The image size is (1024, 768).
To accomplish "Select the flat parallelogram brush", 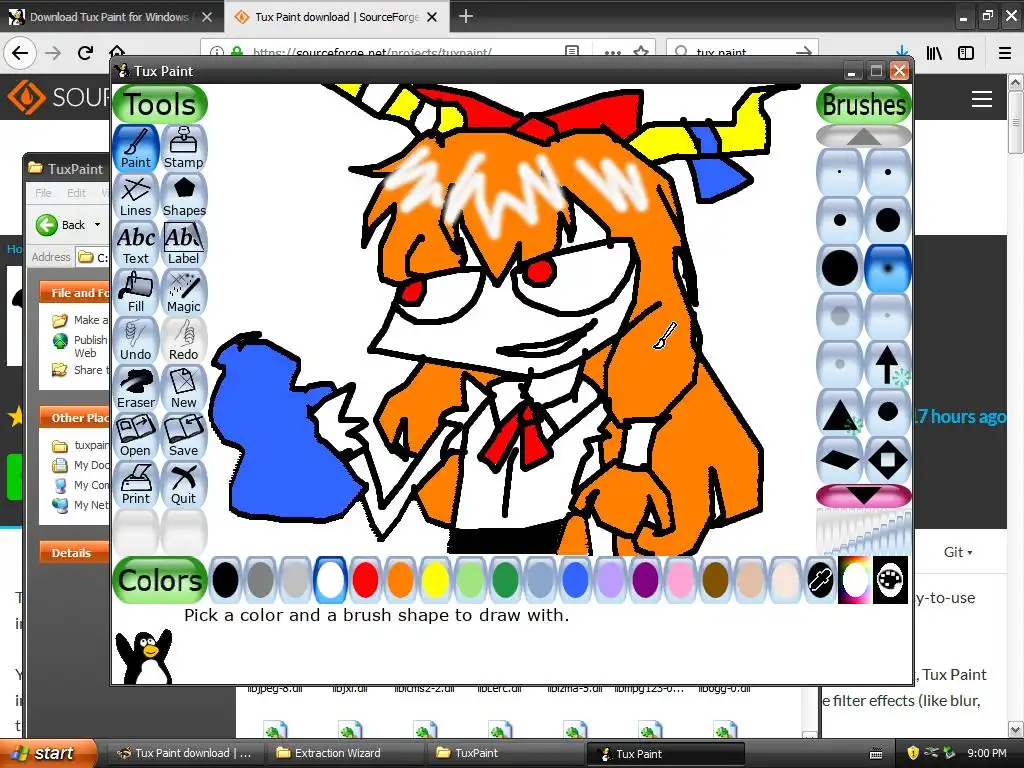I will (x=840, y=460).
